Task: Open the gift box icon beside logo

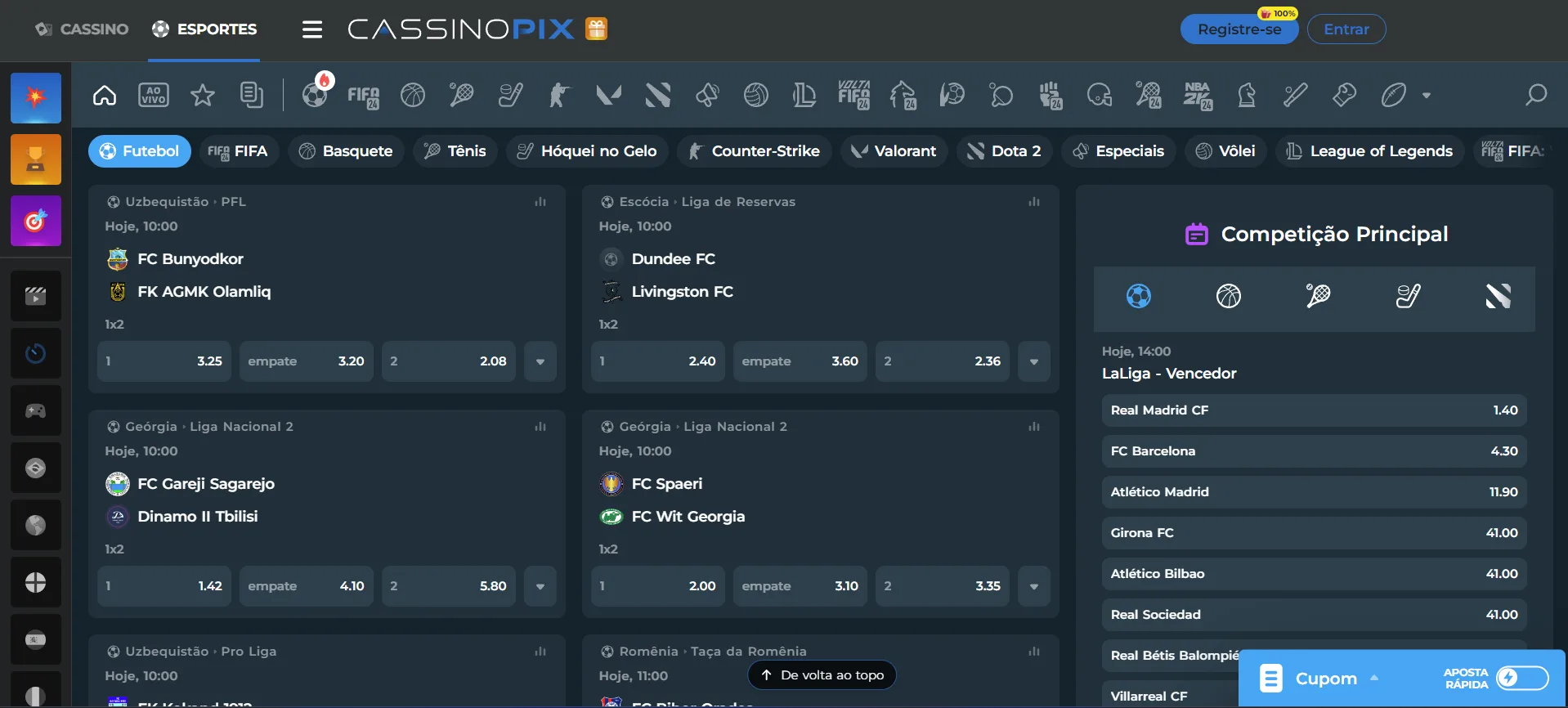Action: (597, 29)
